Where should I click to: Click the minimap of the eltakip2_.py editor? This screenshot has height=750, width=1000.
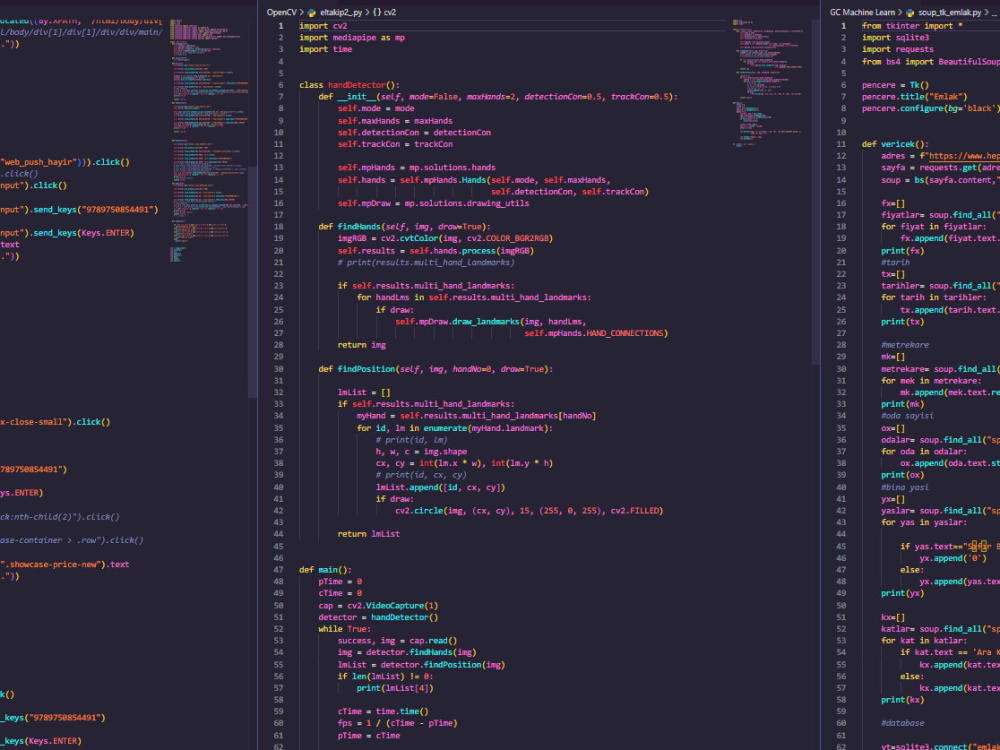click(x=770, y=83)
